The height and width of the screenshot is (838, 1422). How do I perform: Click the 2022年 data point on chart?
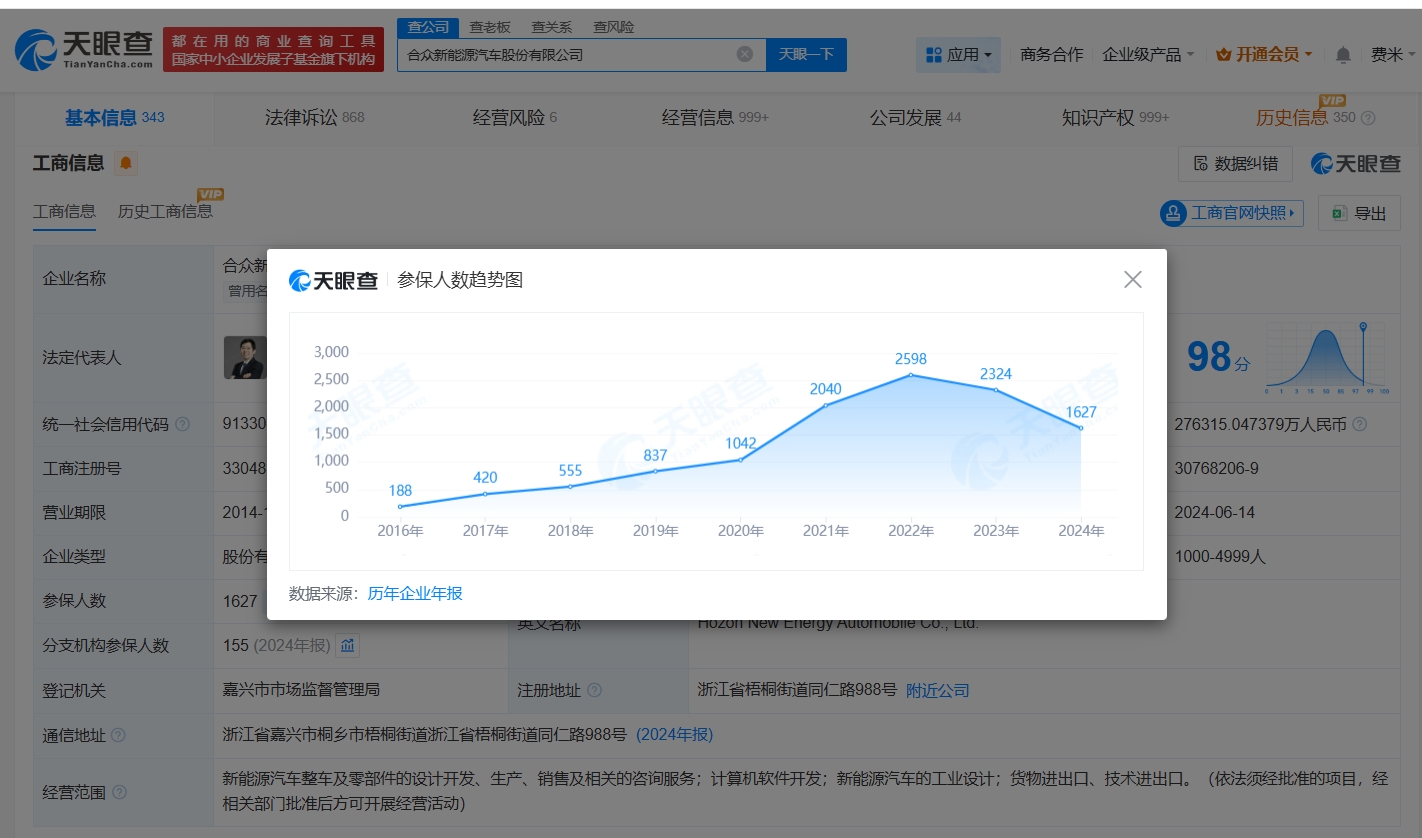(910, 375)
